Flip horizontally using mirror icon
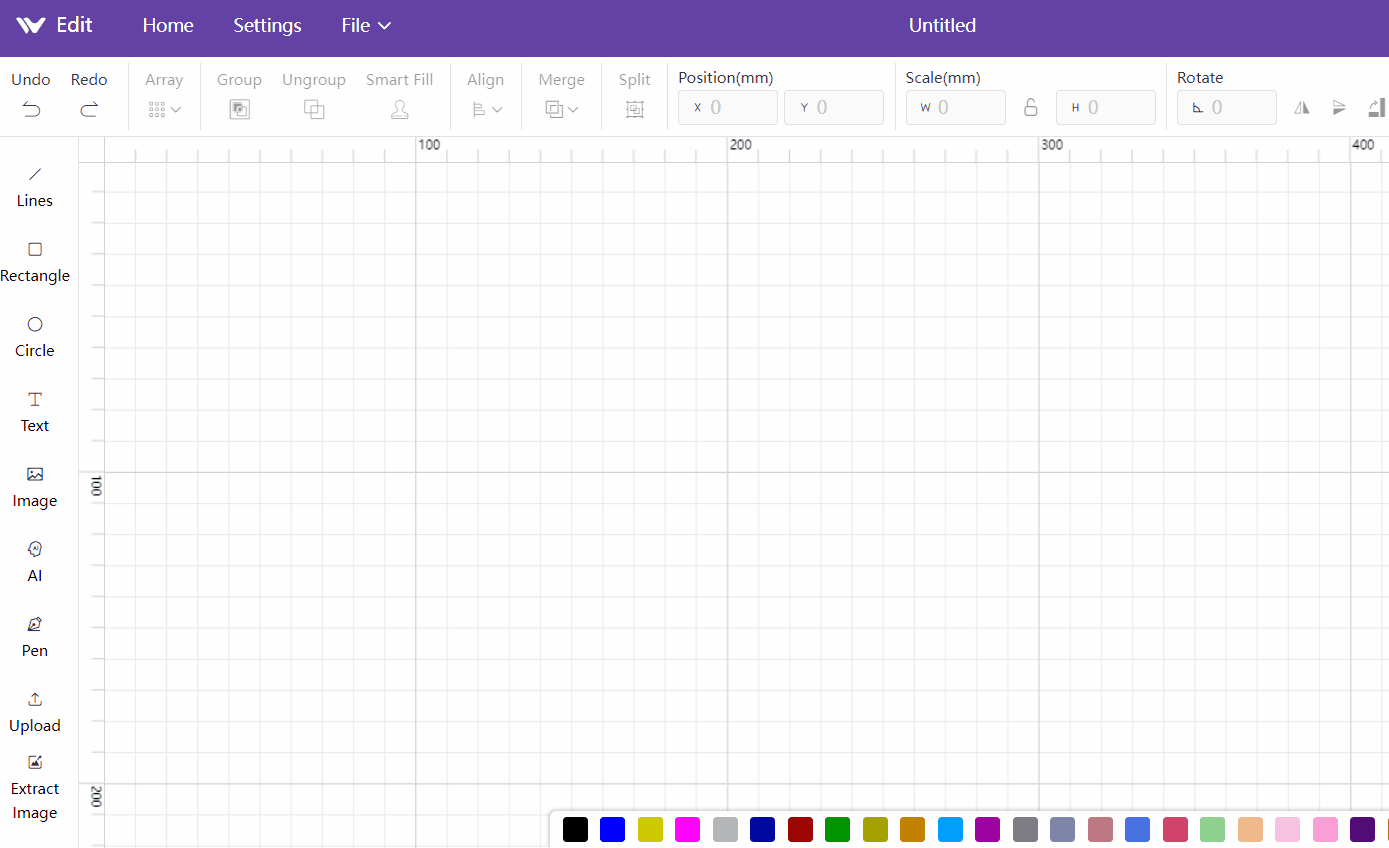 [x=1302, y=108]
